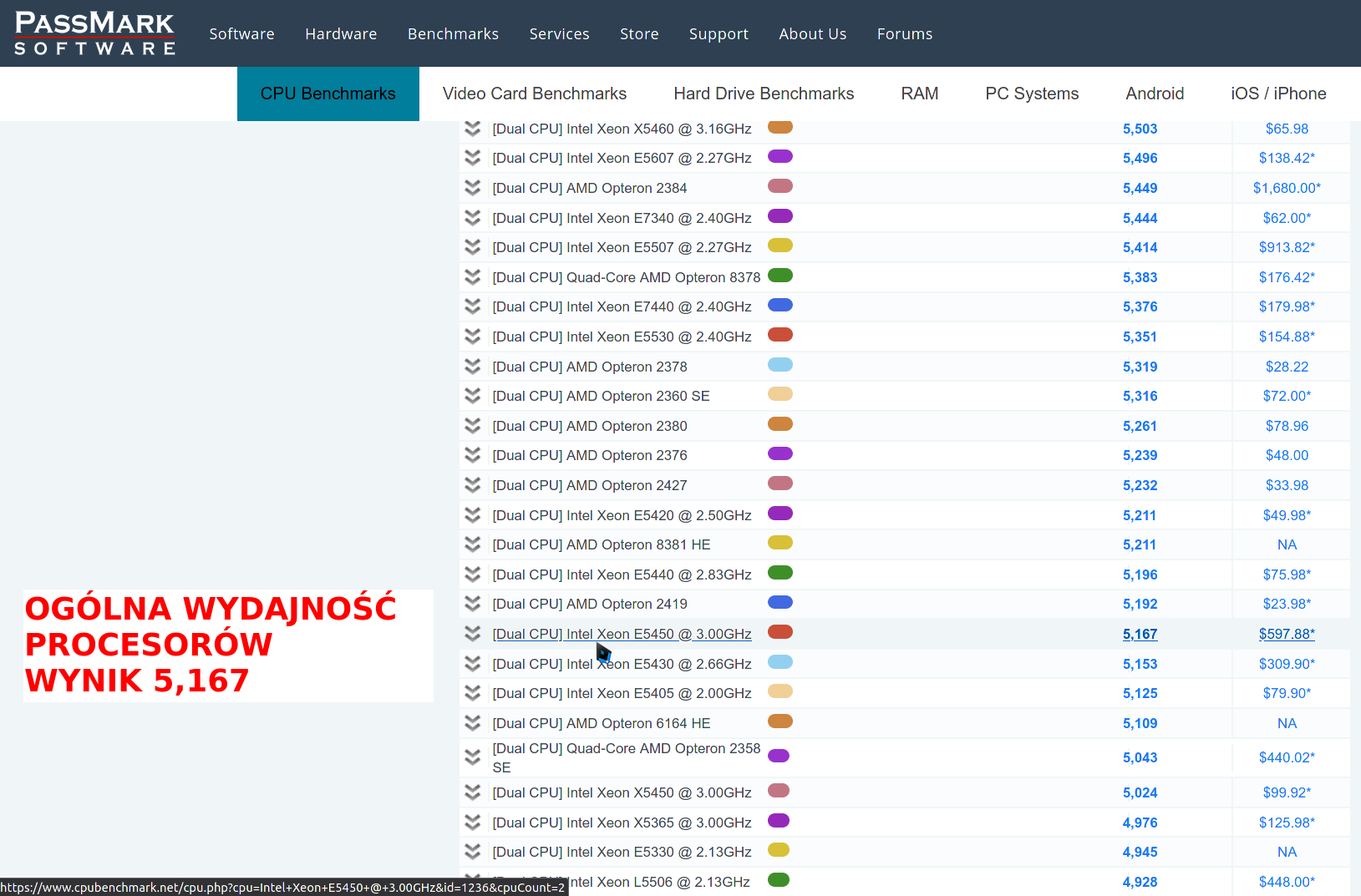Open [Dual CPU] Intel Xeon E5405 @ 2.00GHz link

[622, 693]
